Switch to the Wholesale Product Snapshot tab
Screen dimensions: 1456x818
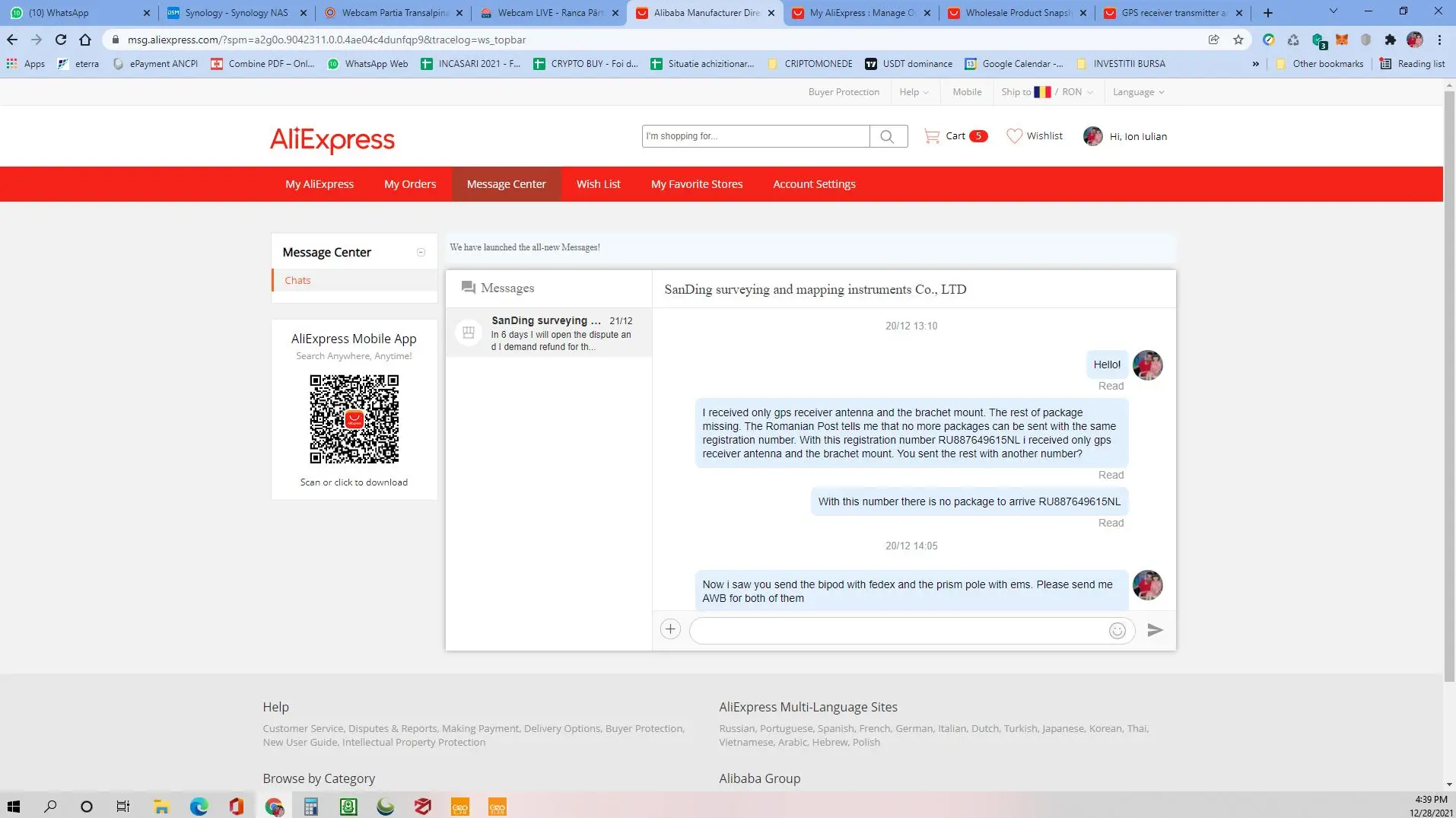pyautogui.click(x=1016, y=13)
